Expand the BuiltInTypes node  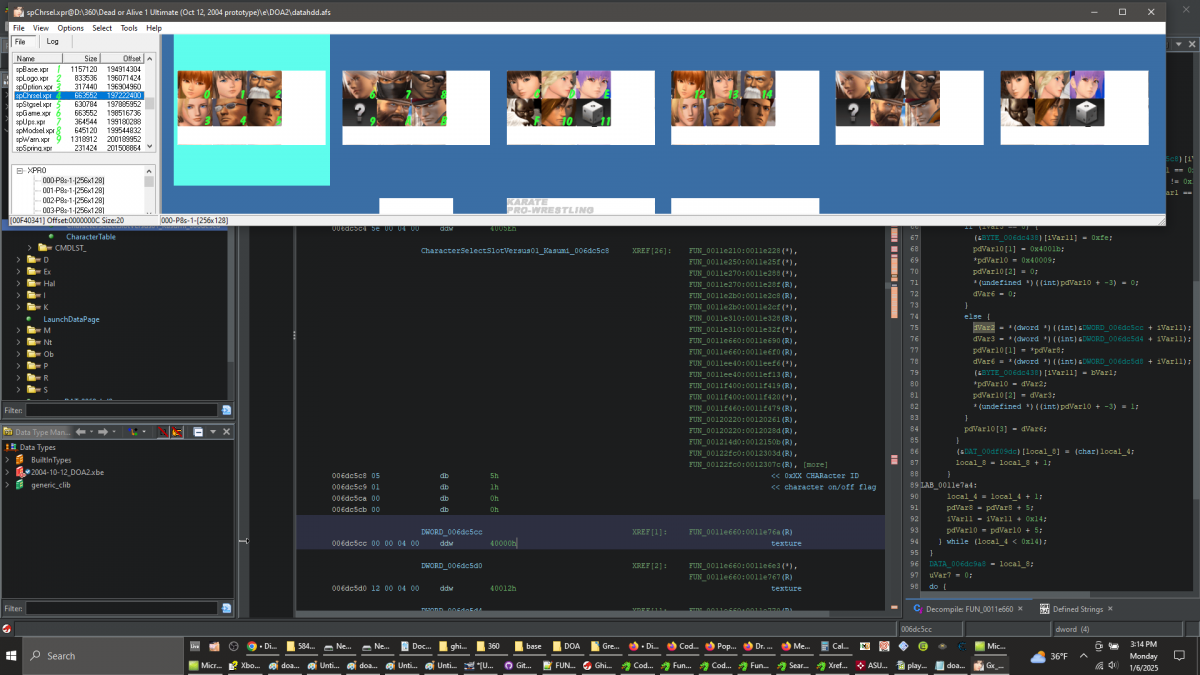tap(9, 459)
